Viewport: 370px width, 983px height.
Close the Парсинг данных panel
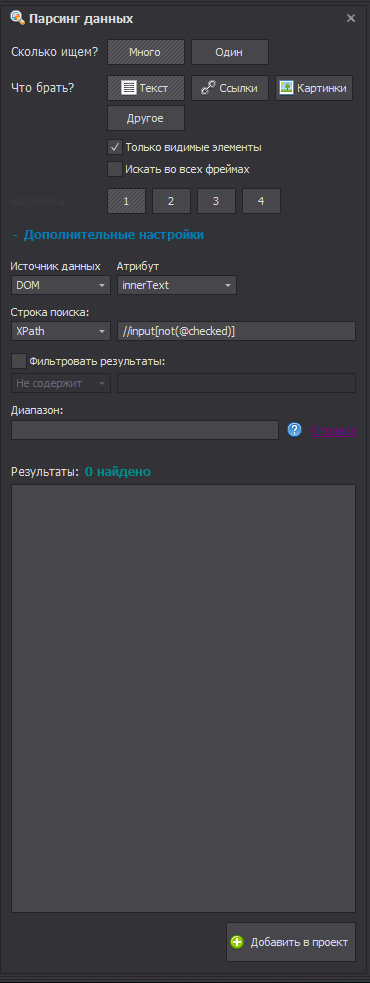[x=351, y=19]
